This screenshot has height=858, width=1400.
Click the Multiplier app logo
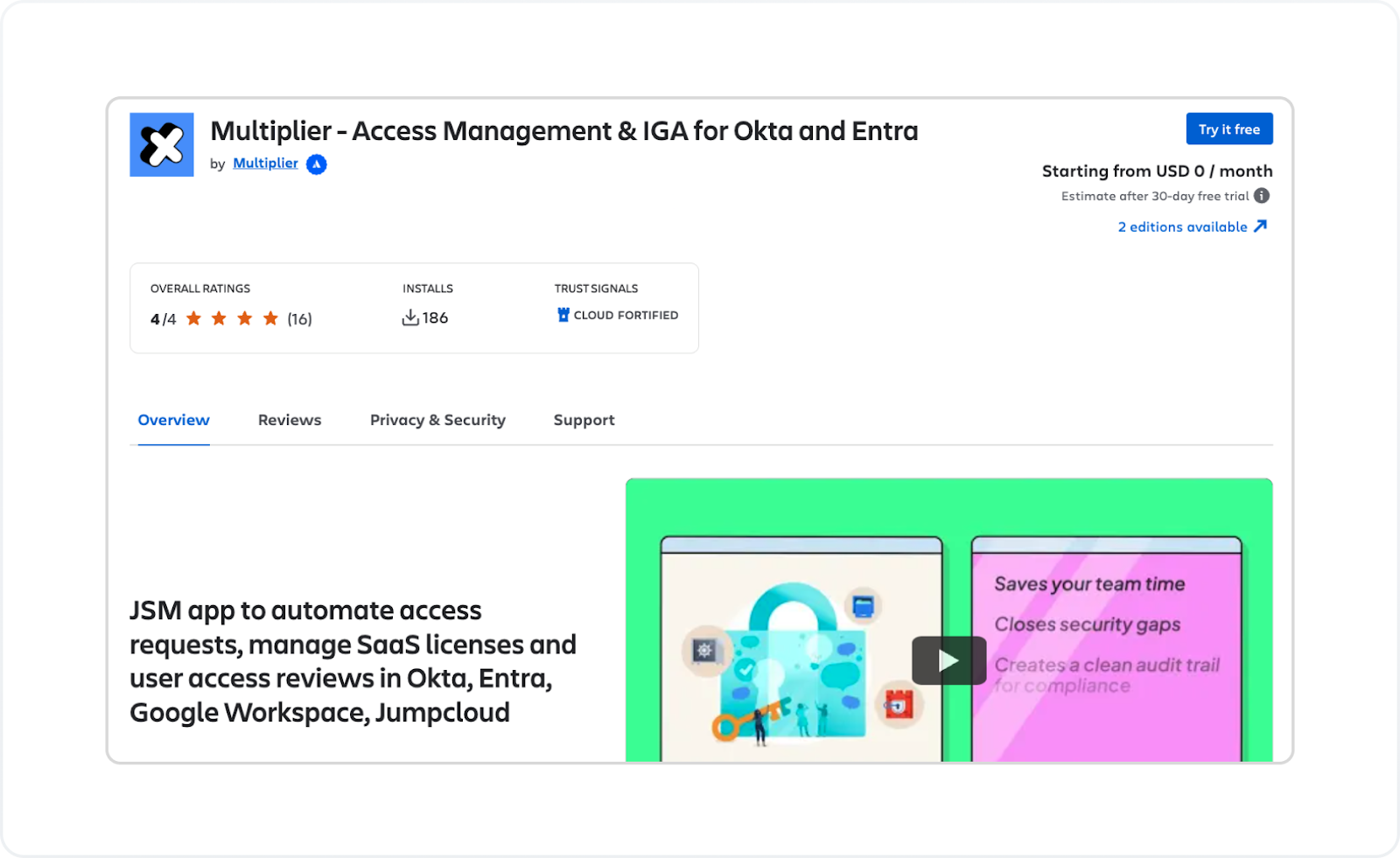click(161, 144)
